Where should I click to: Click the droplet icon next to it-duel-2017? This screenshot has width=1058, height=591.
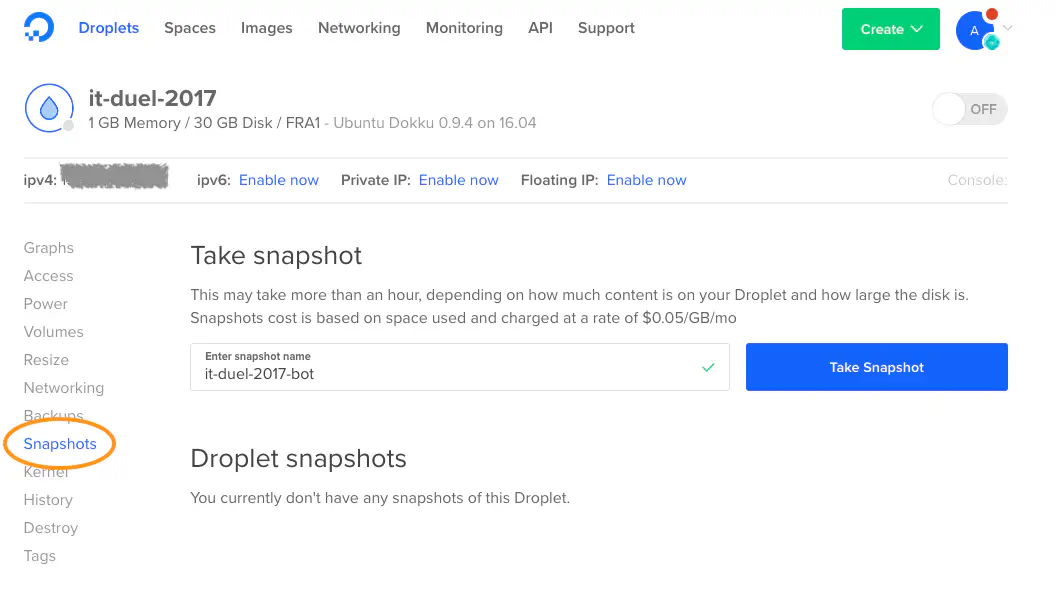49,106
